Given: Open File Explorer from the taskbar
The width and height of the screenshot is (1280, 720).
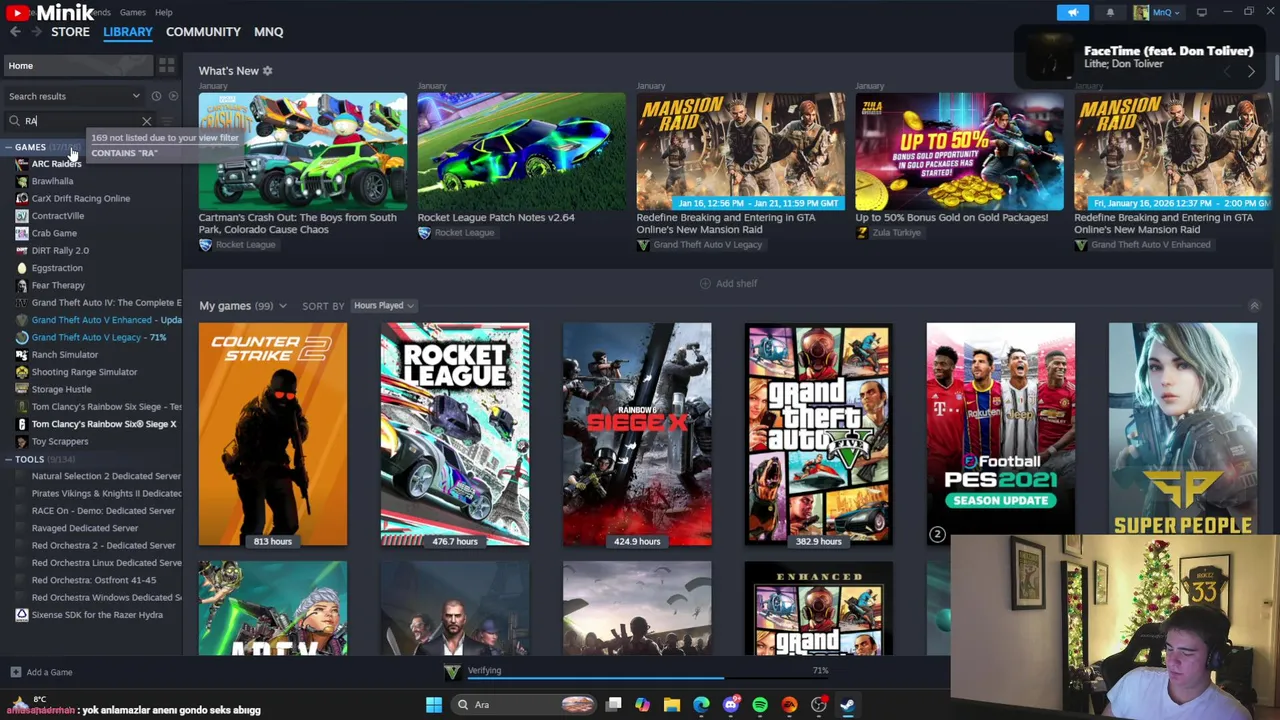Looking at the screenshot, I should point(672,705).
